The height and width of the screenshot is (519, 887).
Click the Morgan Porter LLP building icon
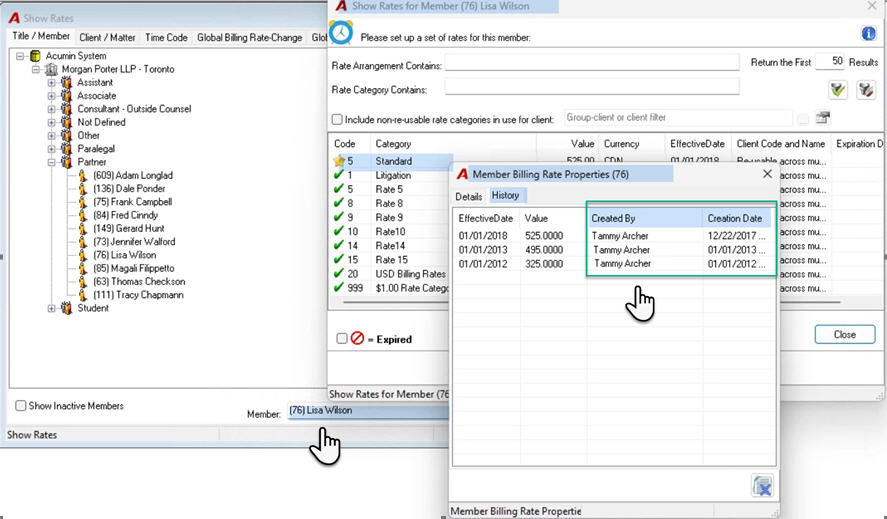51,69
